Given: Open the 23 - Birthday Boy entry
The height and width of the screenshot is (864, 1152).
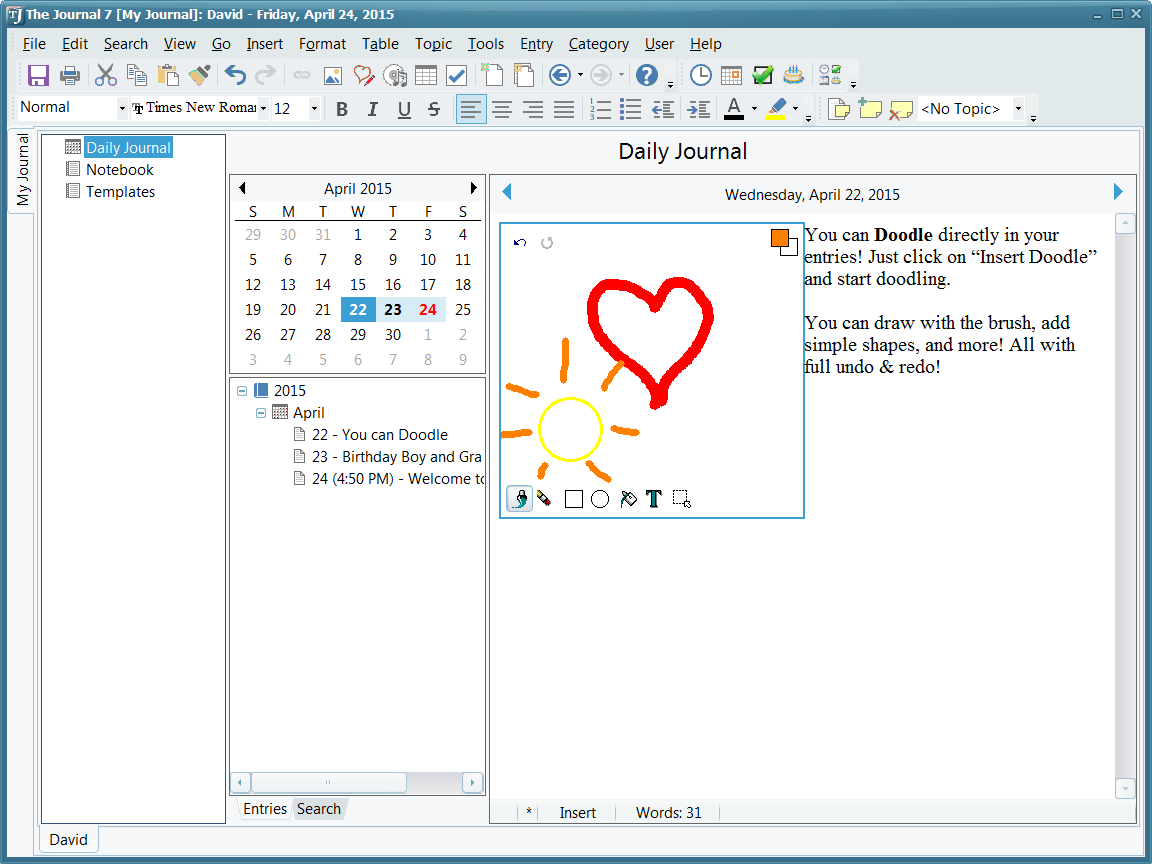Looking at the screenshot, I should pyautogui.click(x=396, y=457).
